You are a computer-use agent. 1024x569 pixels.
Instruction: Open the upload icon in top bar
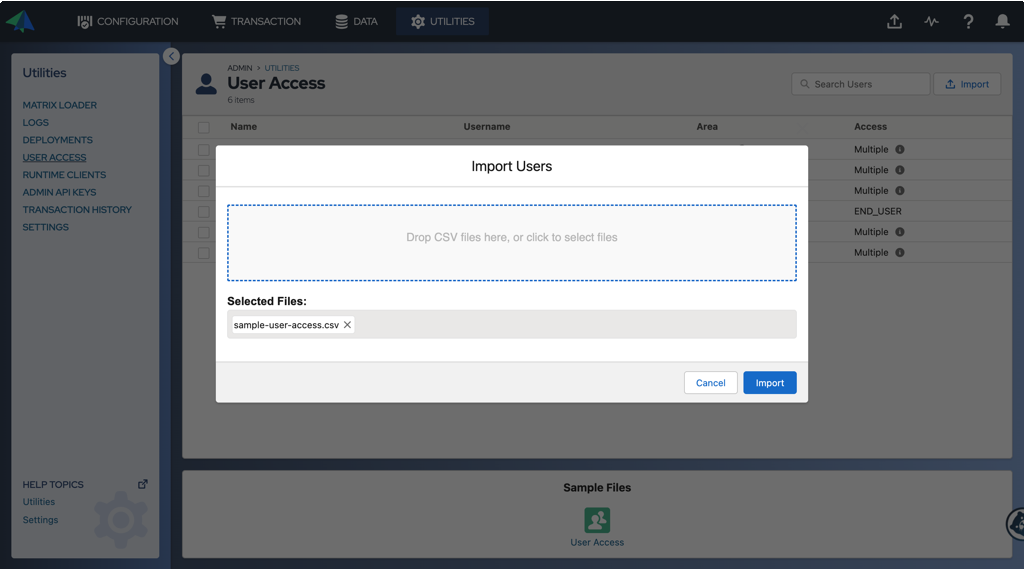894,22
